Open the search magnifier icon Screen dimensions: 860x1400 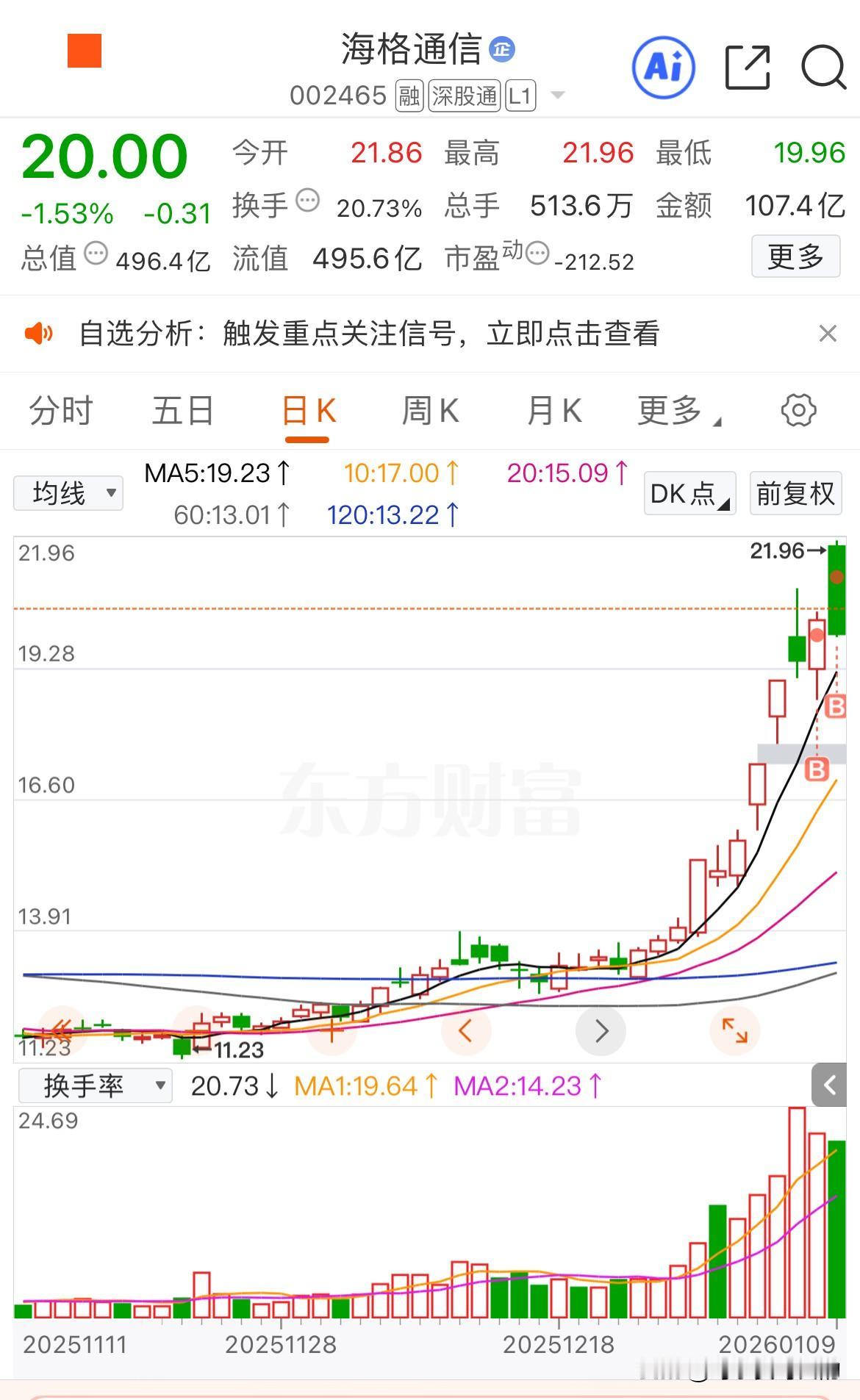pyautogui.click(x=824, y=67)
